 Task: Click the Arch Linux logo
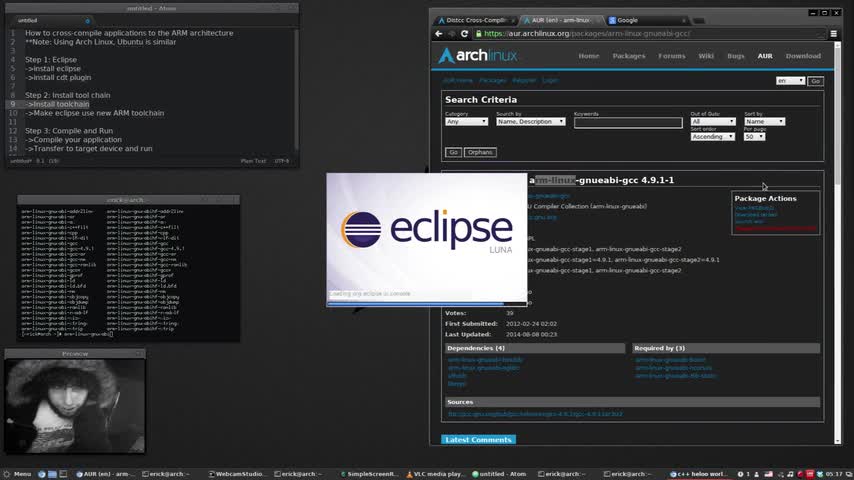tap(478, 56)
